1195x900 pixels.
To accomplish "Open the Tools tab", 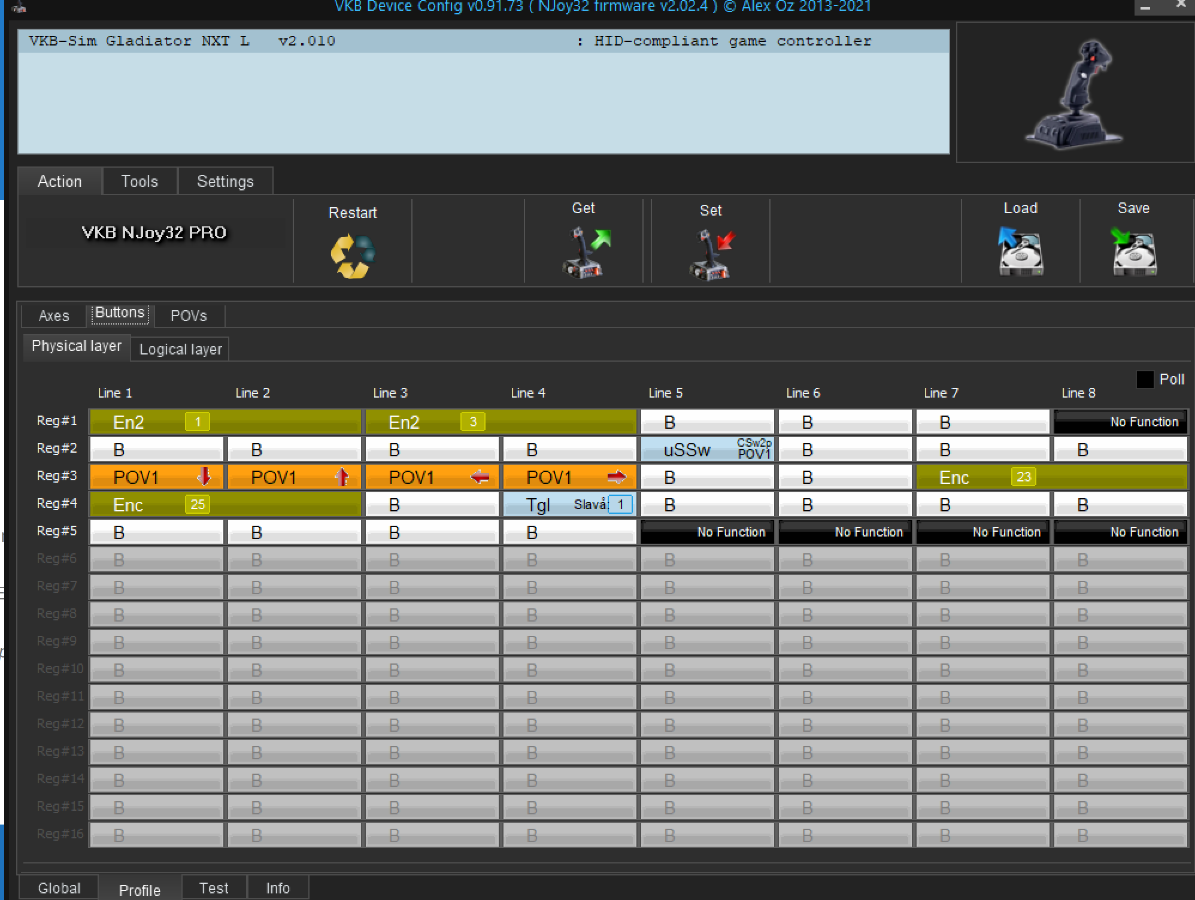I will coord(140,181).
